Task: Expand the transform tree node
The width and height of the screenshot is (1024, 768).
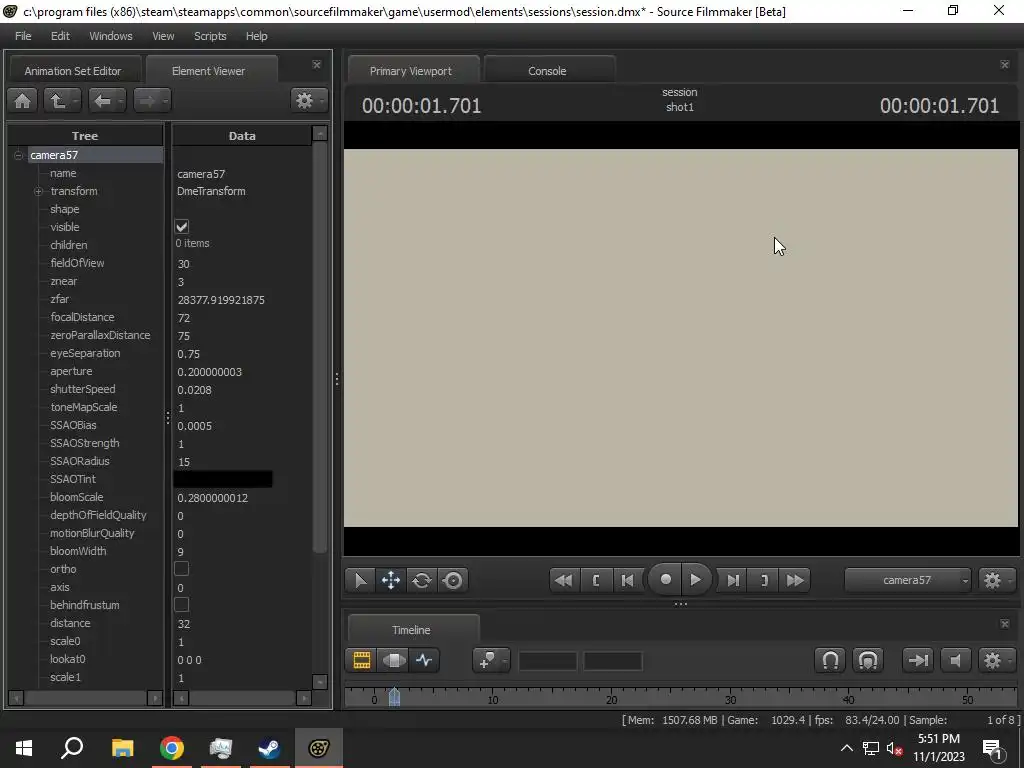Action: (39, 191)
